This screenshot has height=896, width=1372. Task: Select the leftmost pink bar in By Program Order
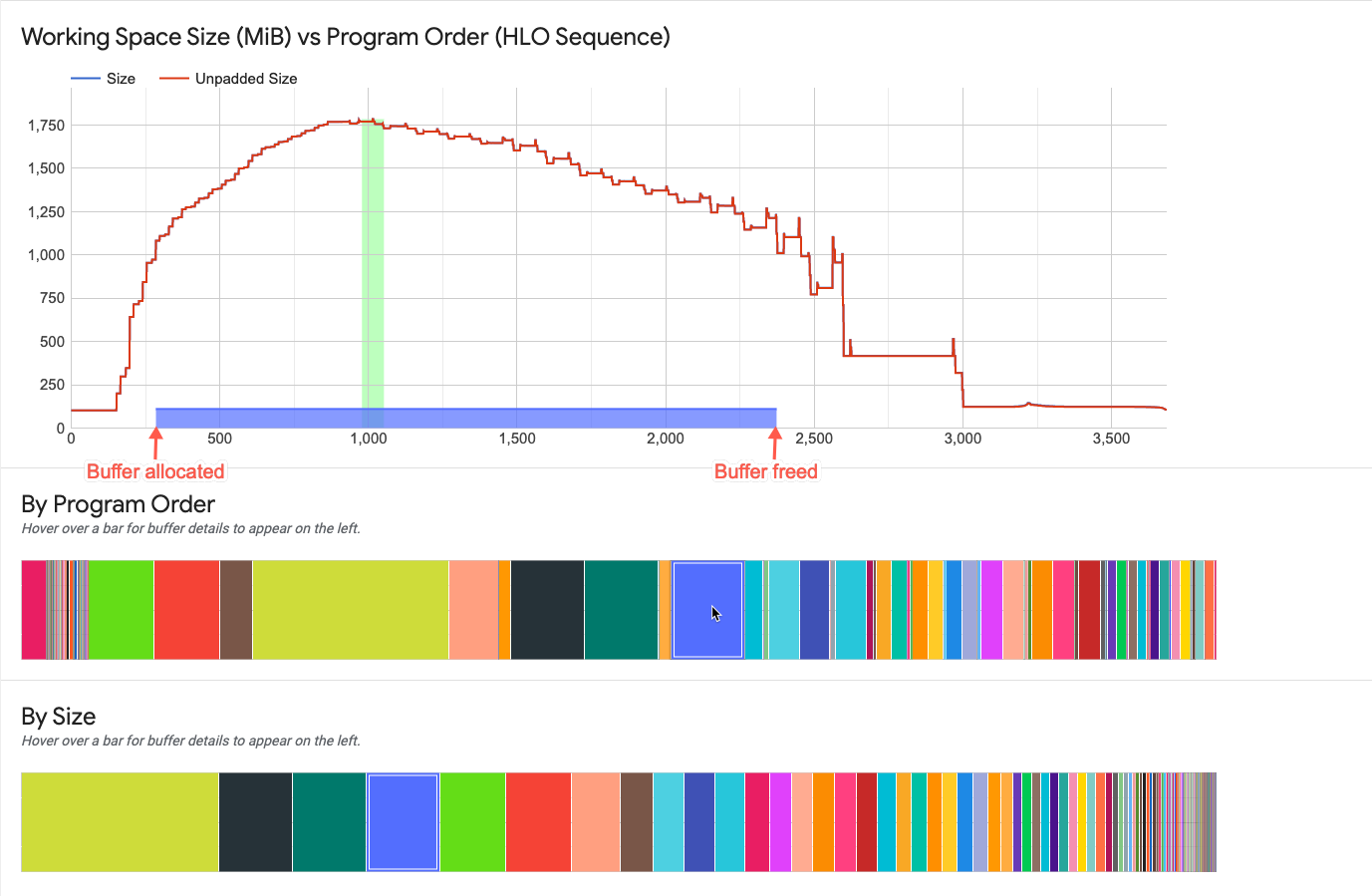click(33, 610)
